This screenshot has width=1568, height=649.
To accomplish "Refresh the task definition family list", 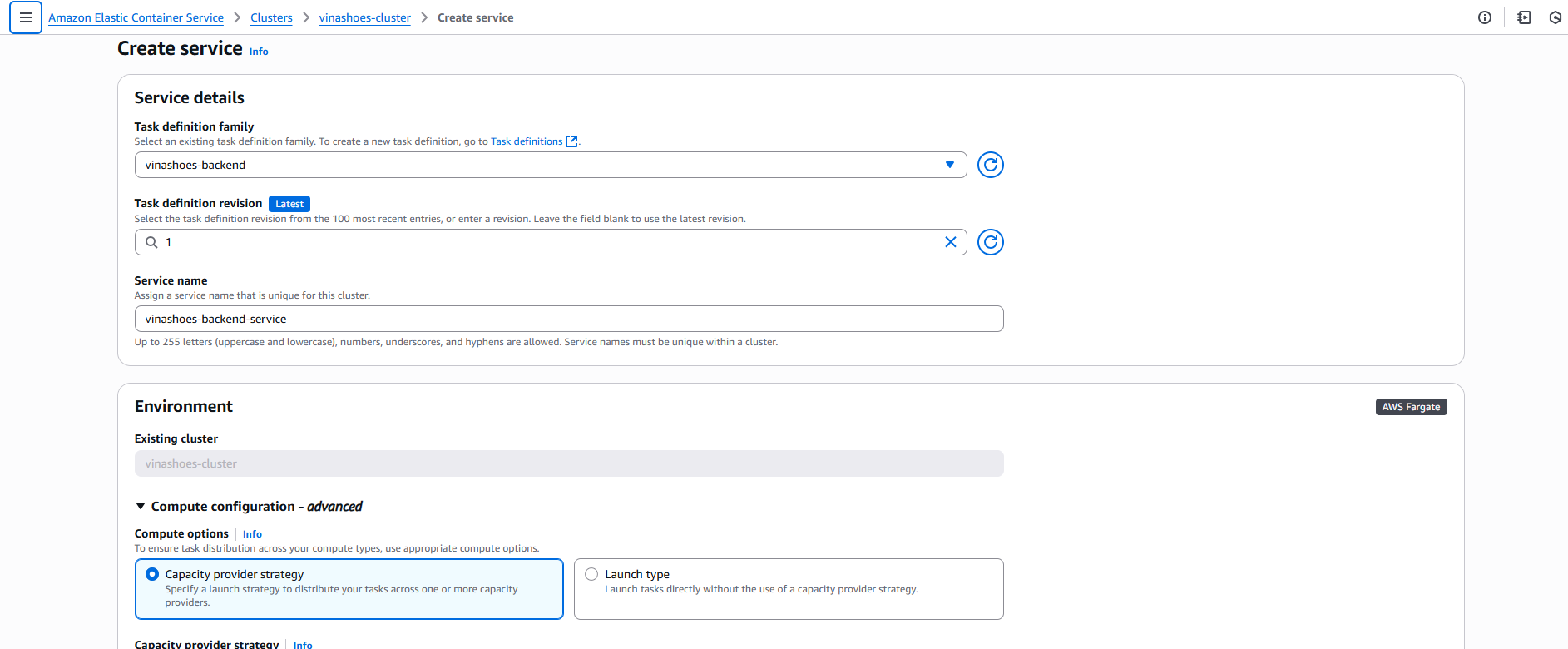I will 990,165.
